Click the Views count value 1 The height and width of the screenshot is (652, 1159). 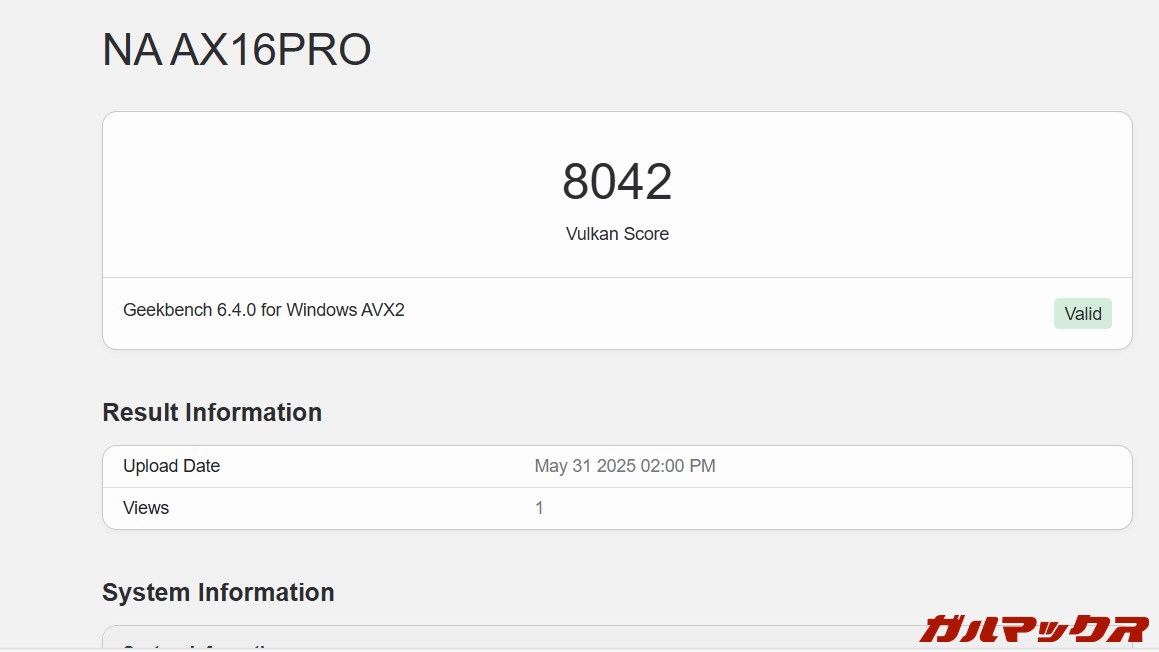[538, 508]
